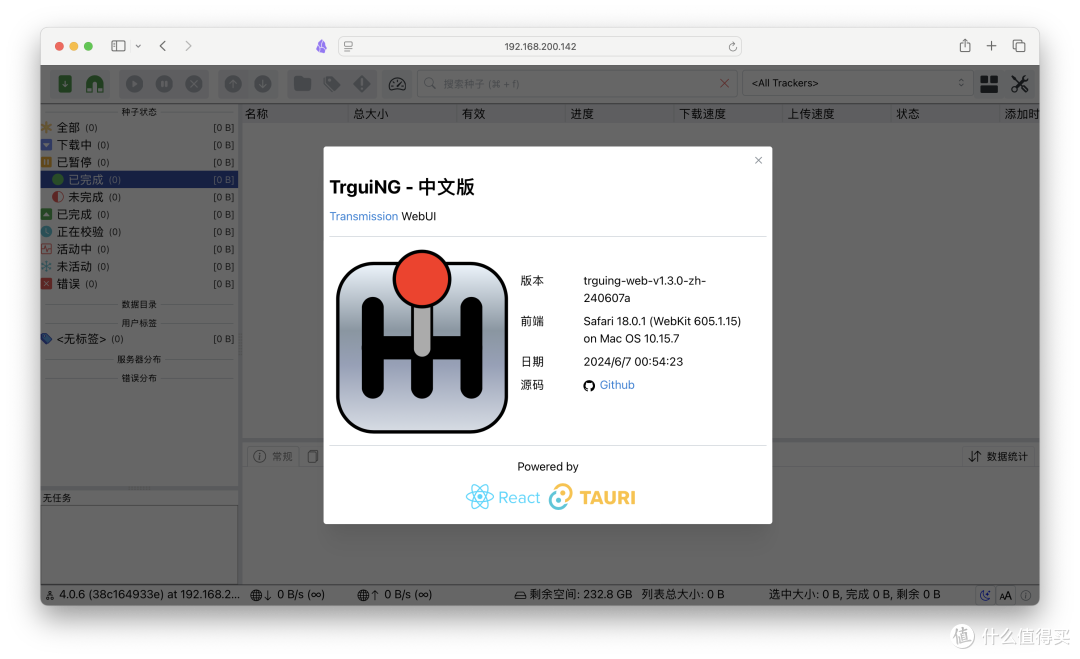Viewport: 1080px width, 659px height.
Task: Click the move to folder icon
Action: click(302, 84)
